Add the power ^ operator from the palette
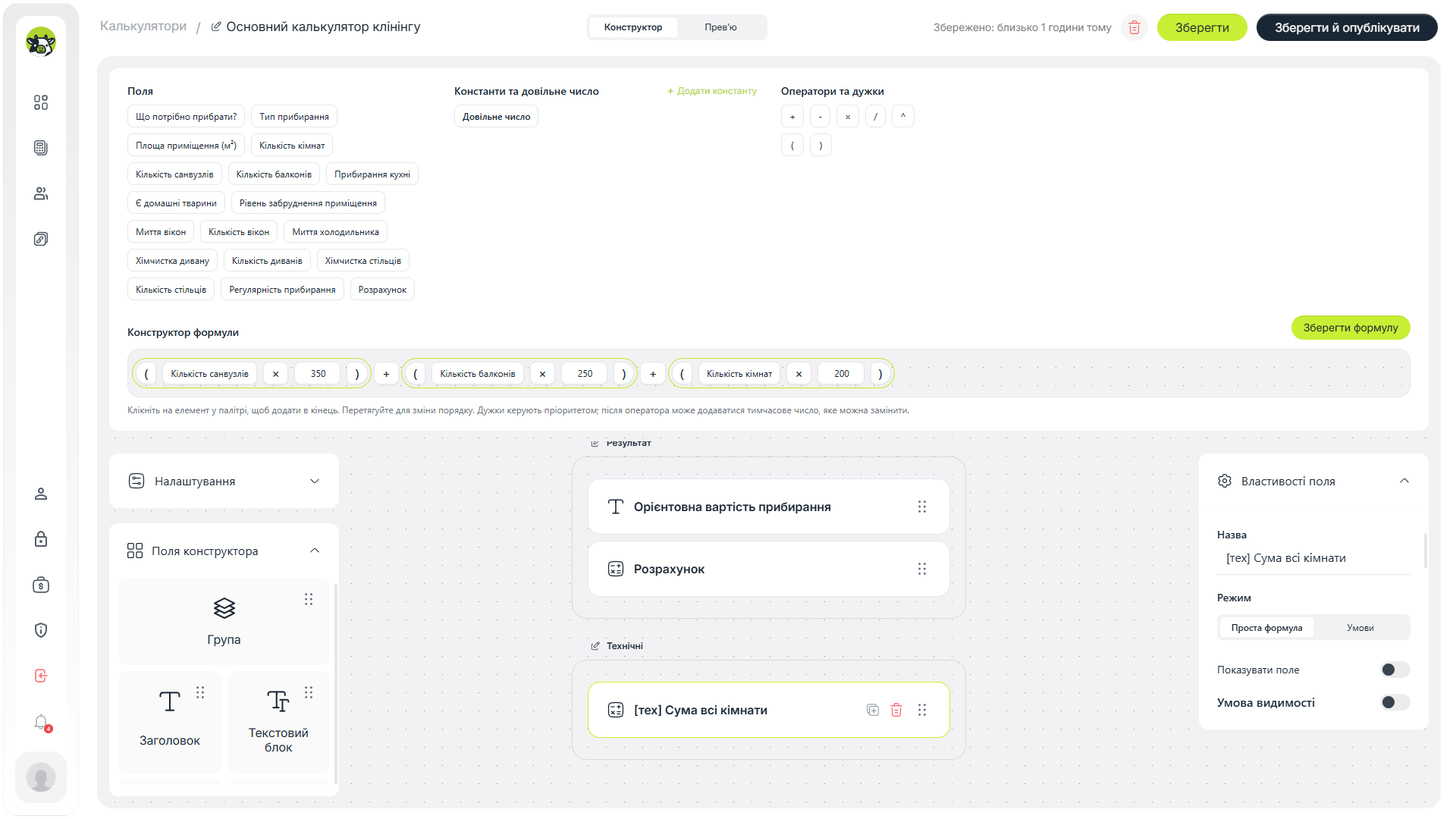This screenshot has height=819, width=1456. click(x=903, y=117)
